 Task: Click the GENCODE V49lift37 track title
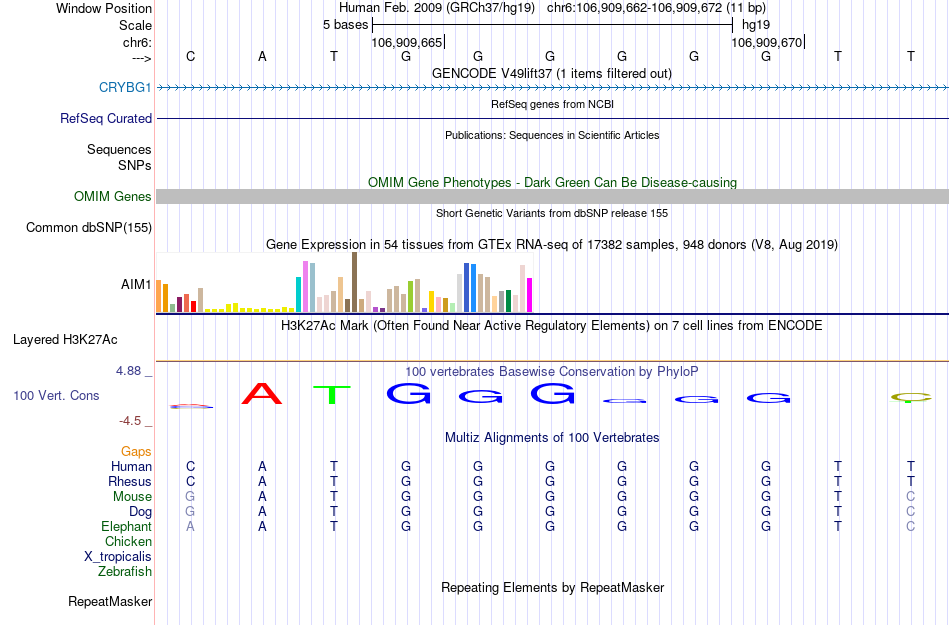click(552, 74)
